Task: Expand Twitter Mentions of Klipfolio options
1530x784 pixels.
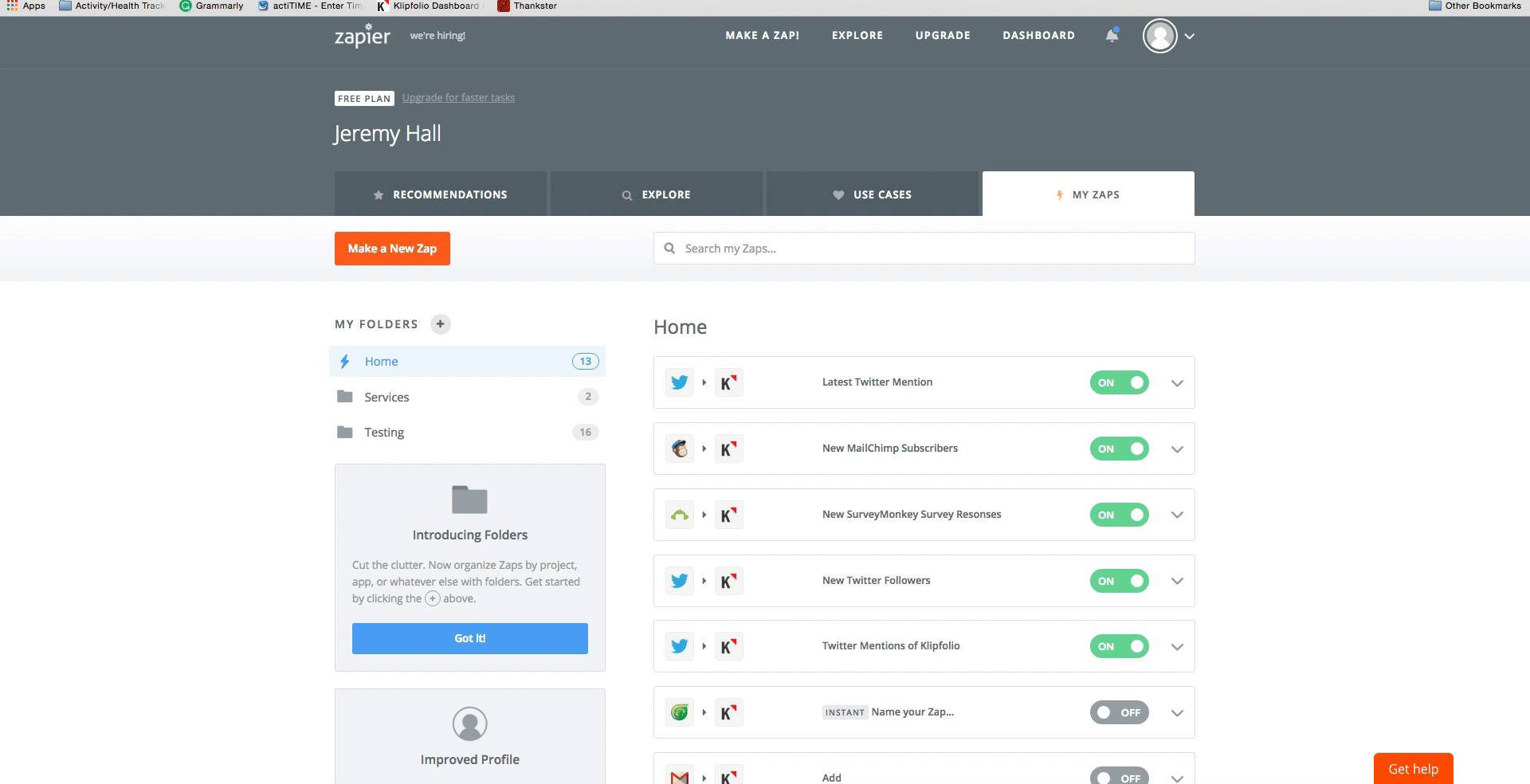Action: (x=1177, y=647)
